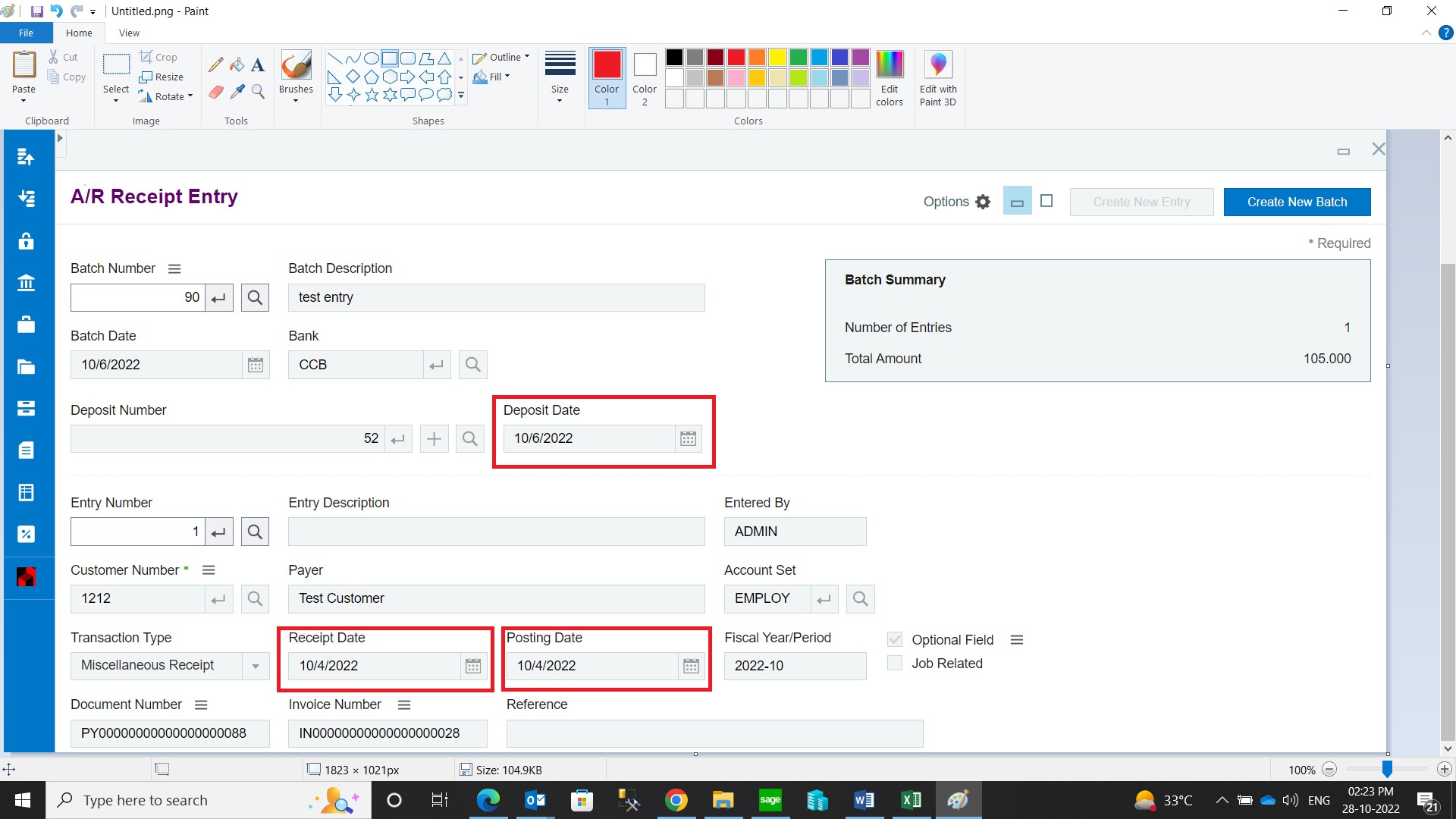Enable the Job Related checkbox

895,662
